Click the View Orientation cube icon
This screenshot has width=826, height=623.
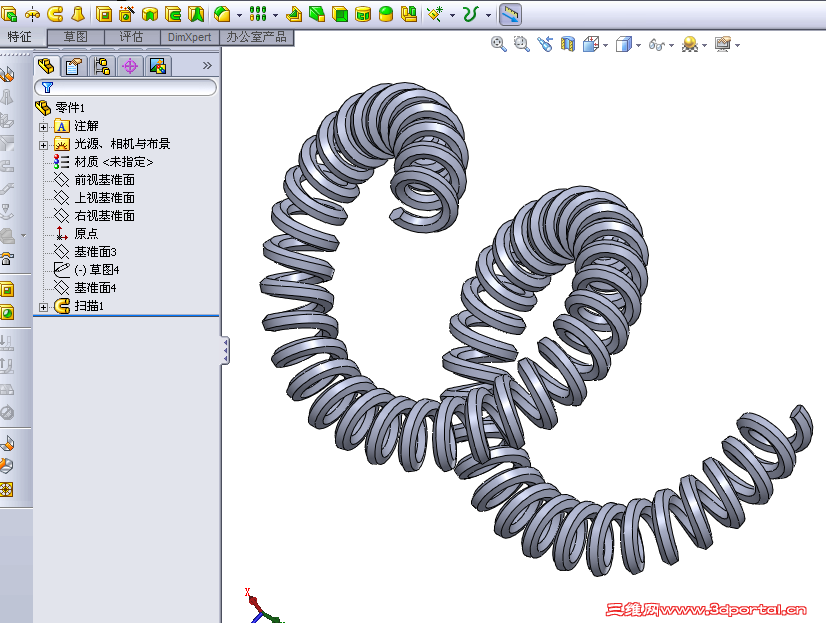coord(591,45)
